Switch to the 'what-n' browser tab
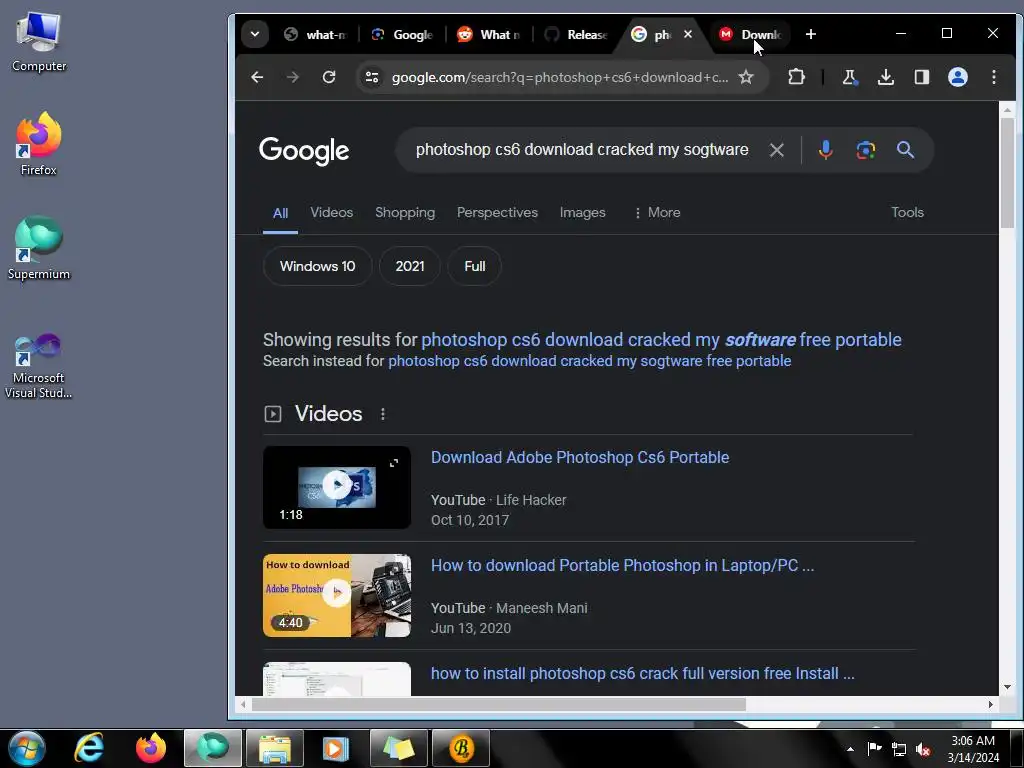The height and width of the screenshot is (768, 1024). point(315,35)
